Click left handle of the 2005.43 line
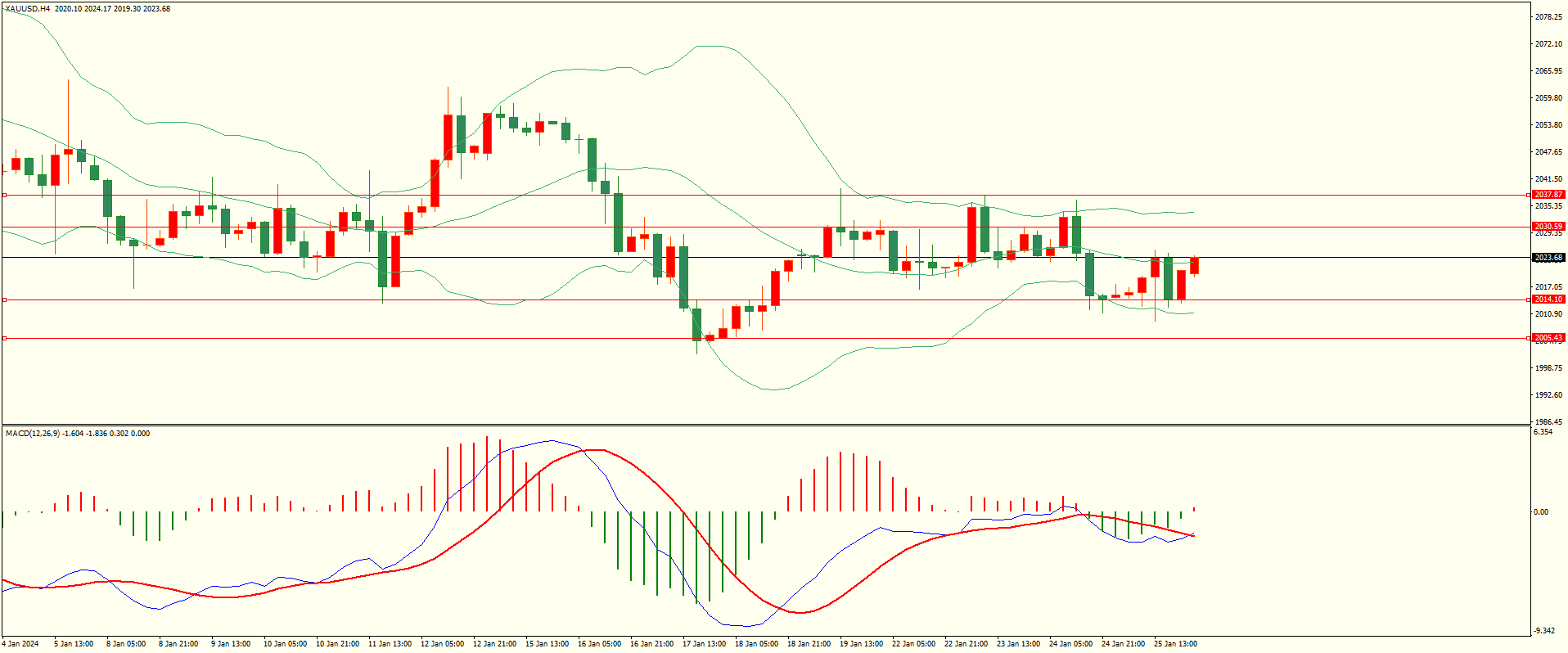This screenshot has width=1568, height=653. pos(4,338)
